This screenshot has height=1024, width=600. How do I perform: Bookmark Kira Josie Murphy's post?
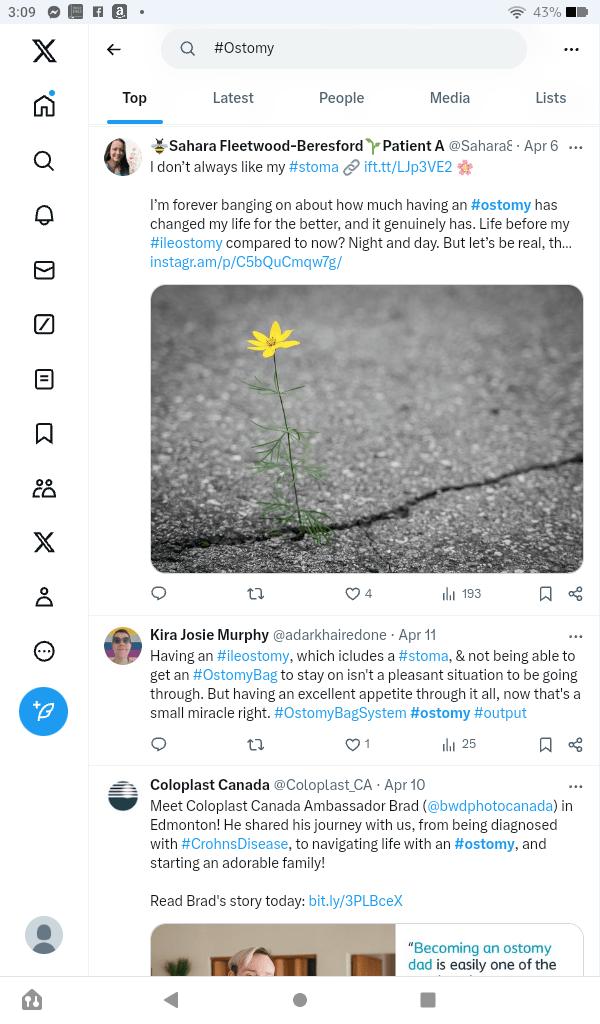click(545, 744)
